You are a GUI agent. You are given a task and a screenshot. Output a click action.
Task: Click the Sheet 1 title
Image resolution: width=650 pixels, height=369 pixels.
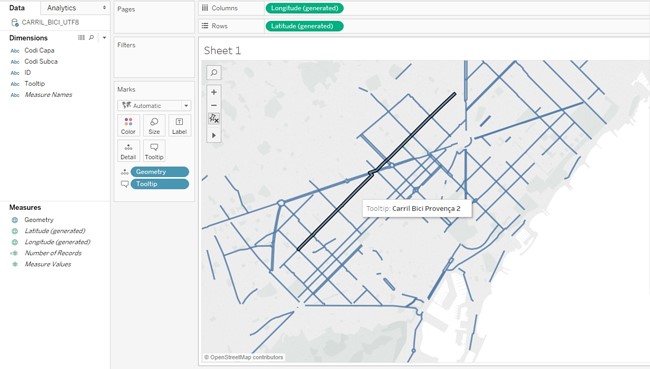(x=222, y=51)
